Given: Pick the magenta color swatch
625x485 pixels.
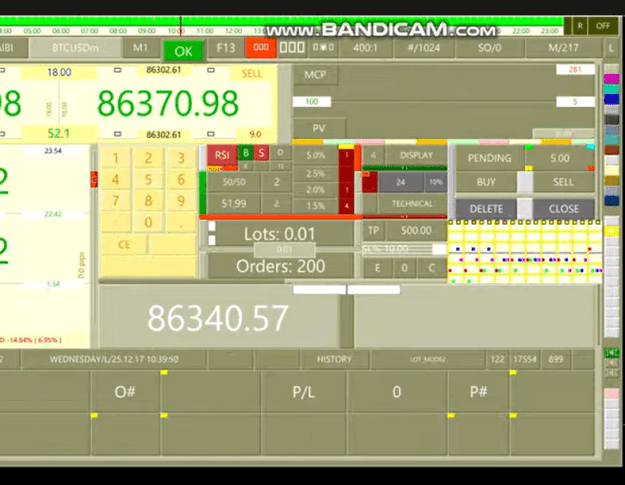Looking at the screenshot, I should (611, 79).
